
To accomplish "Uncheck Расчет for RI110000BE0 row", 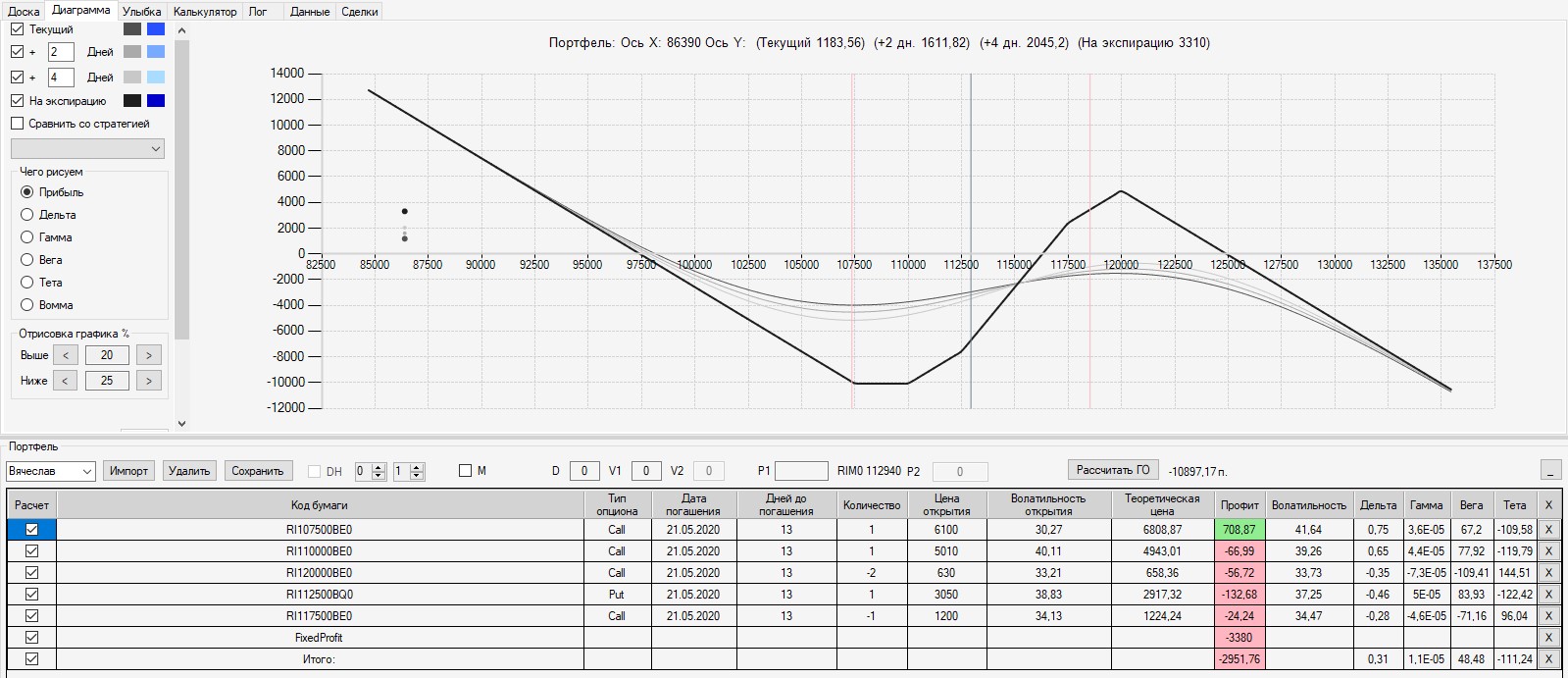I will (31, 551).
